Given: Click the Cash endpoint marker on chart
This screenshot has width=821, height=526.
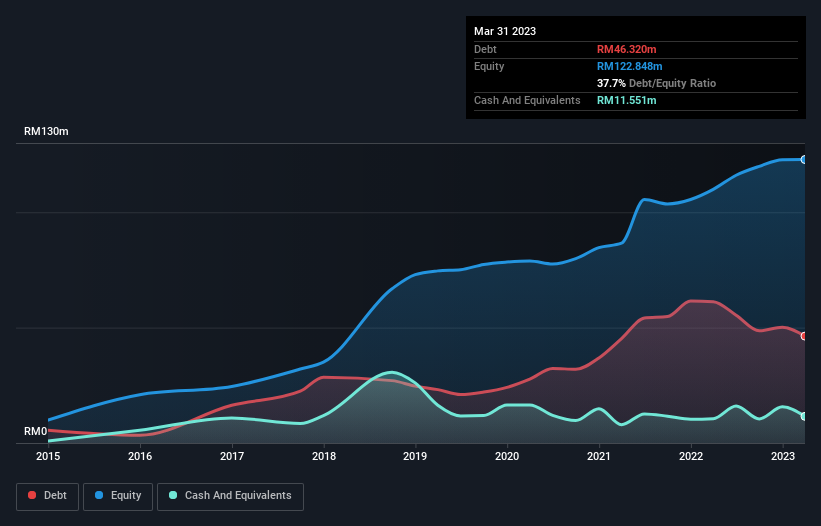Looking at the screenshot, I should pos(804,416).
